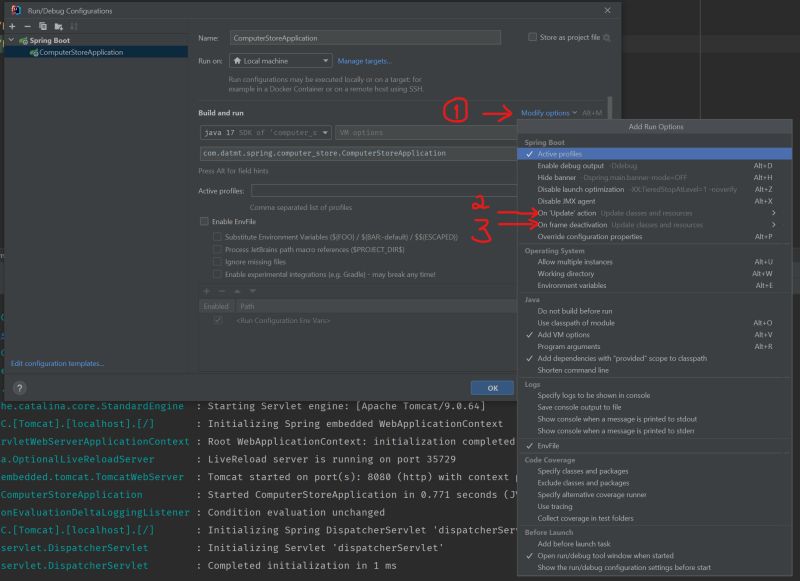Image resolution: width=800 pixels, height=581 pixels.
Task: Click the move-down arrow in the EnvFile panel
Action: tap(251, 291)
